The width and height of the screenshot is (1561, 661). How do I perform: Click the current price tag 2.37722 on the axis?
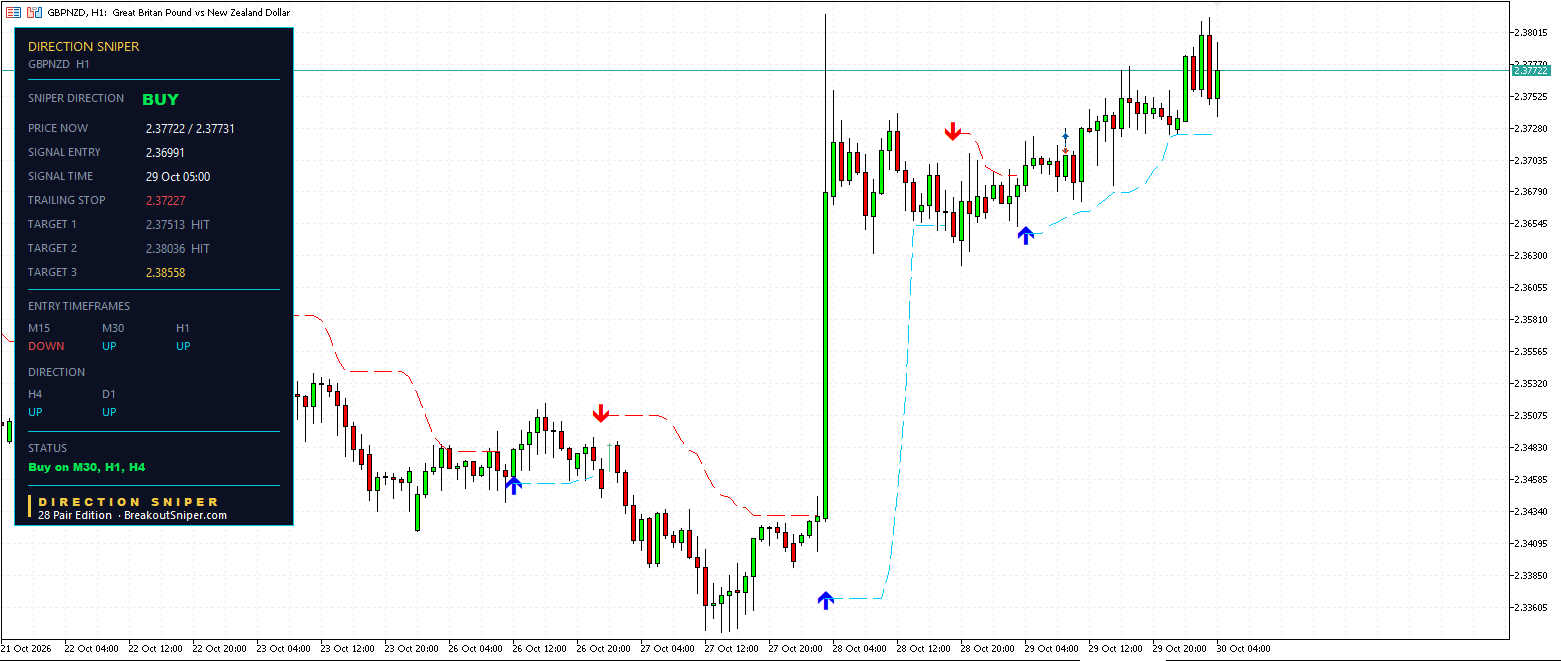(1530, 70)
